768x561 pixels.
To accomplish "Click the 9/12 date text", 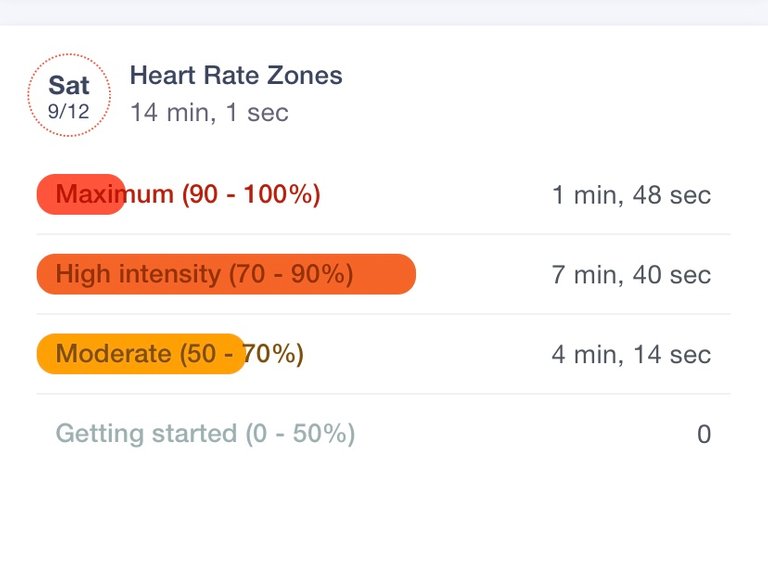I will pyautogui.click(x=69, y=112).
